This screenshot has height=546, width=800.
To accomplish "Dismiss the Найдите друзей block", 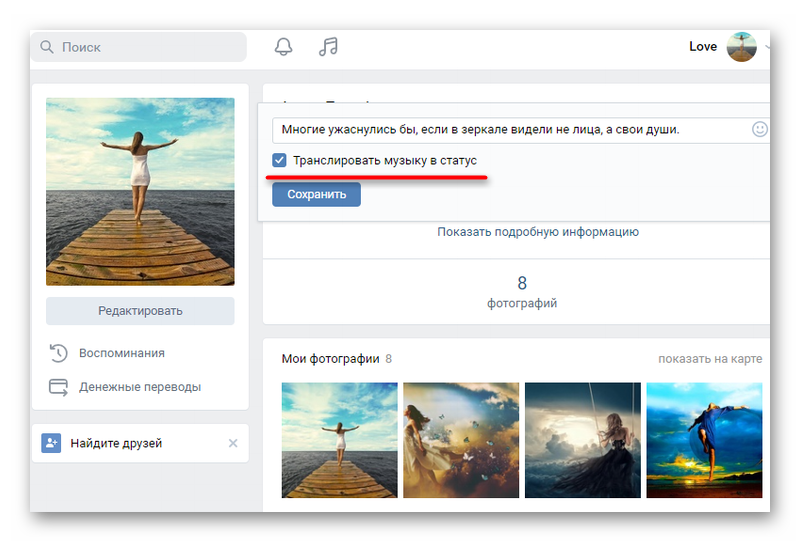I will (x=233, y=443).
